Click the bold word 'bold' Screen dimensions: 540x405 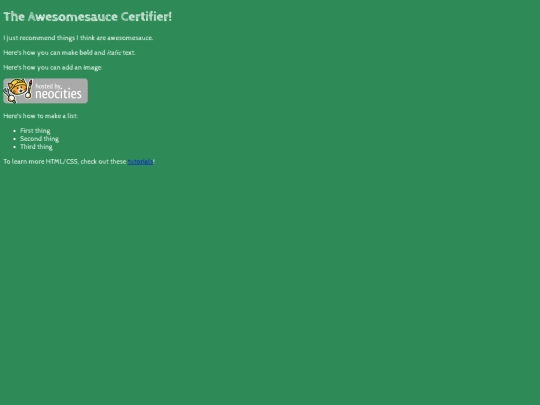click(x=86, y=53)
